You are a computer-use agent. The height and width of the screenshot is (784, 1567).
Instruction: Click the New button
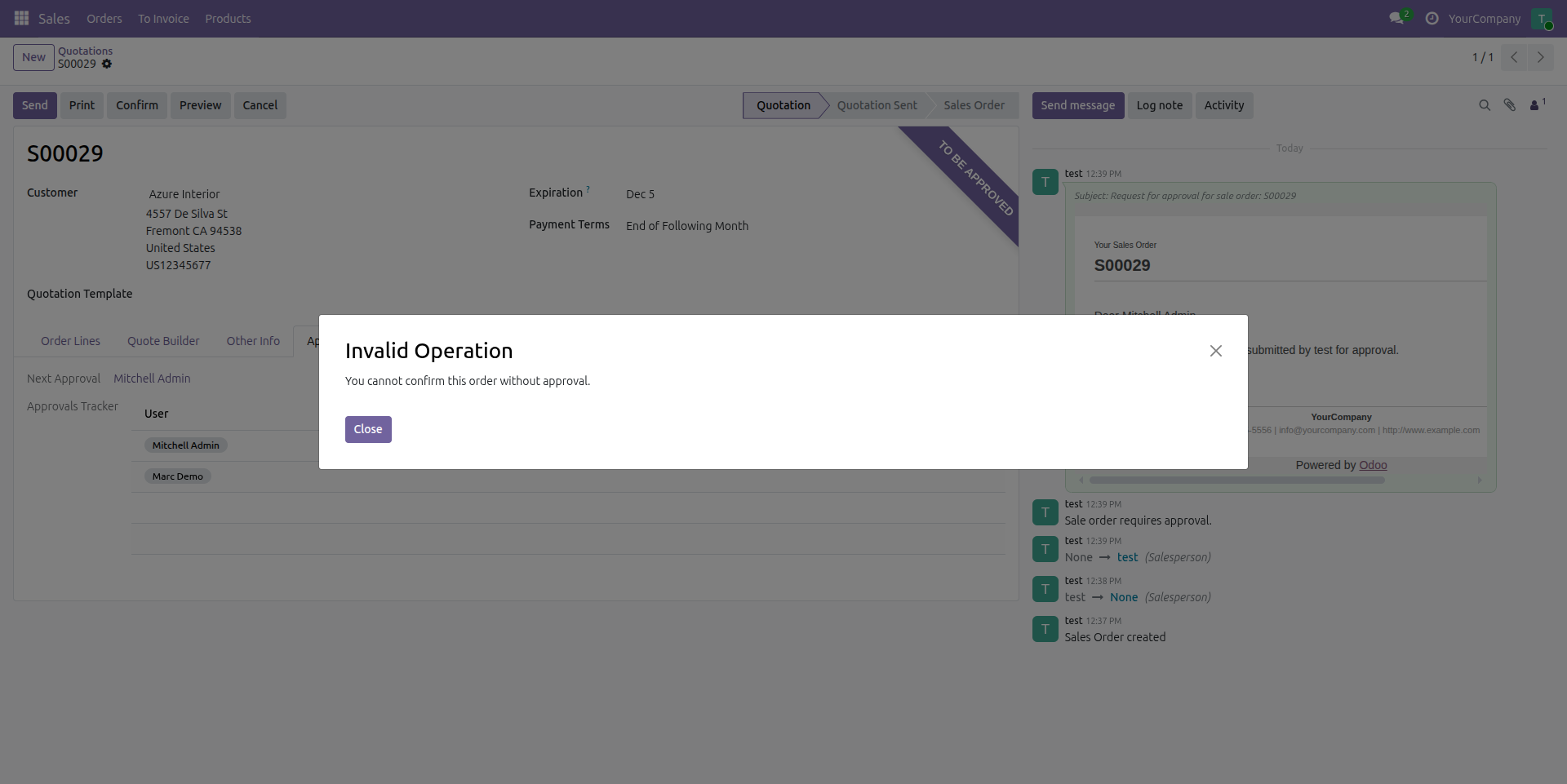pos(33,57)
